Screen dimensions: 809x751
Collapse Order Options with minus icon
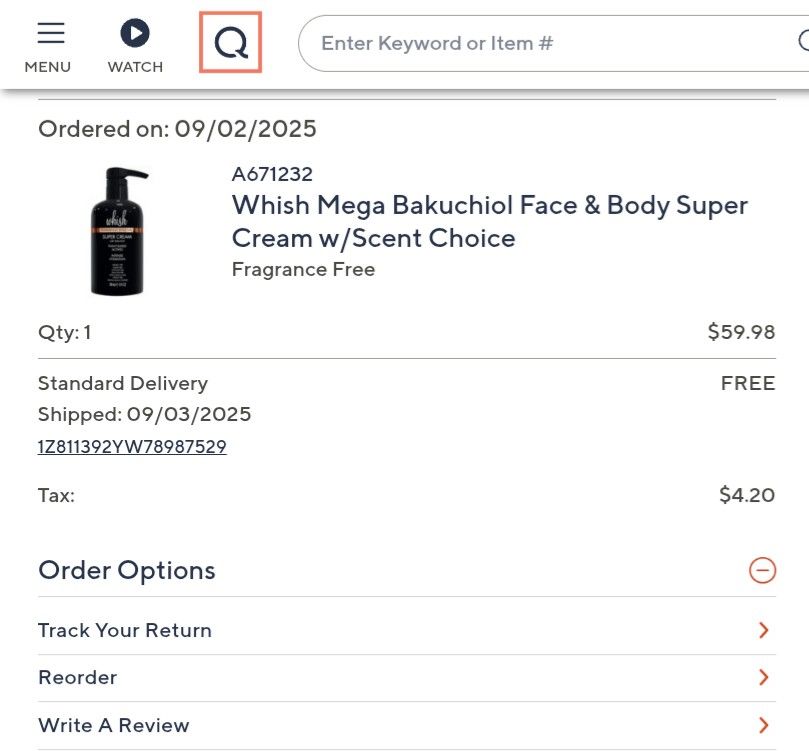pyautogui.click(x=762, y=570)
